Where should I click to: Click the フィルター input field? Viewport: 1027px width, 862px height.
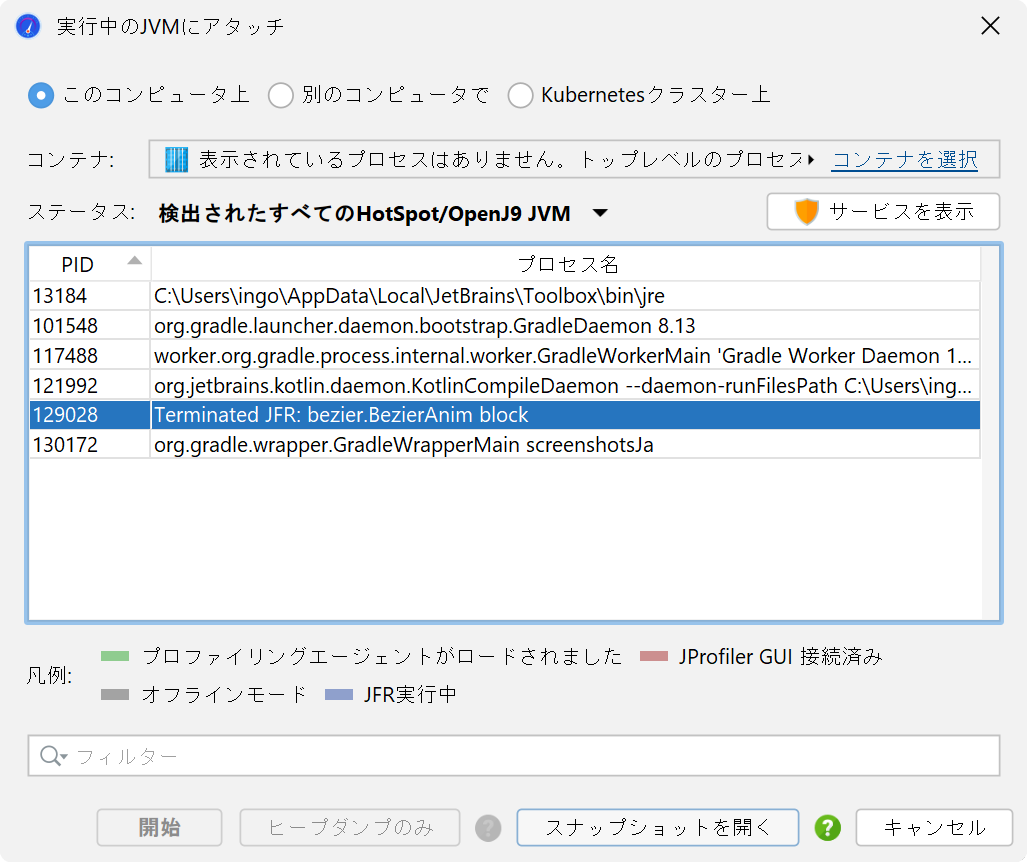tap(514, 756)
